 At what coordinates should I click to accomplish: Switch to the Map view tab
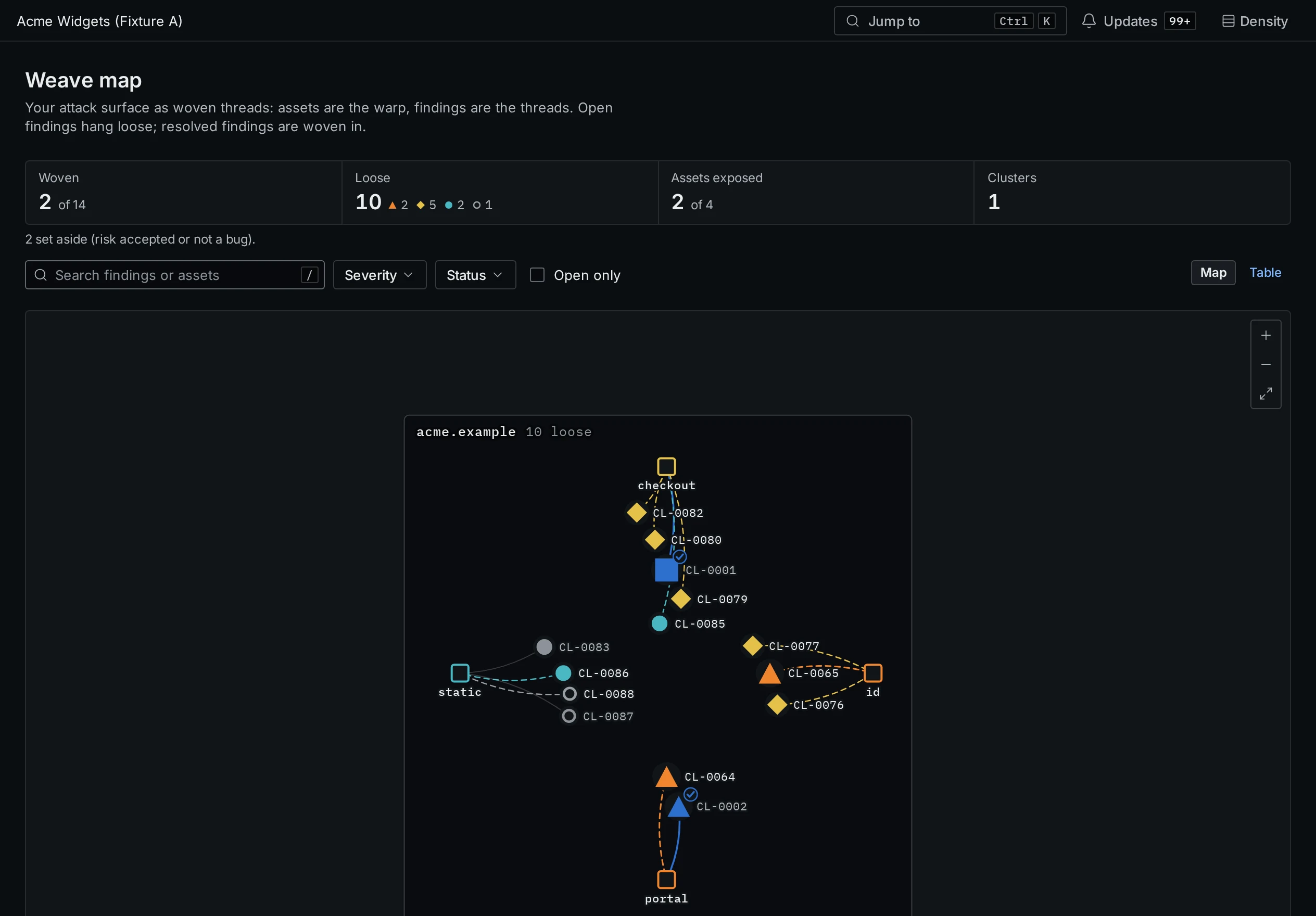(x=1213, y=273)
